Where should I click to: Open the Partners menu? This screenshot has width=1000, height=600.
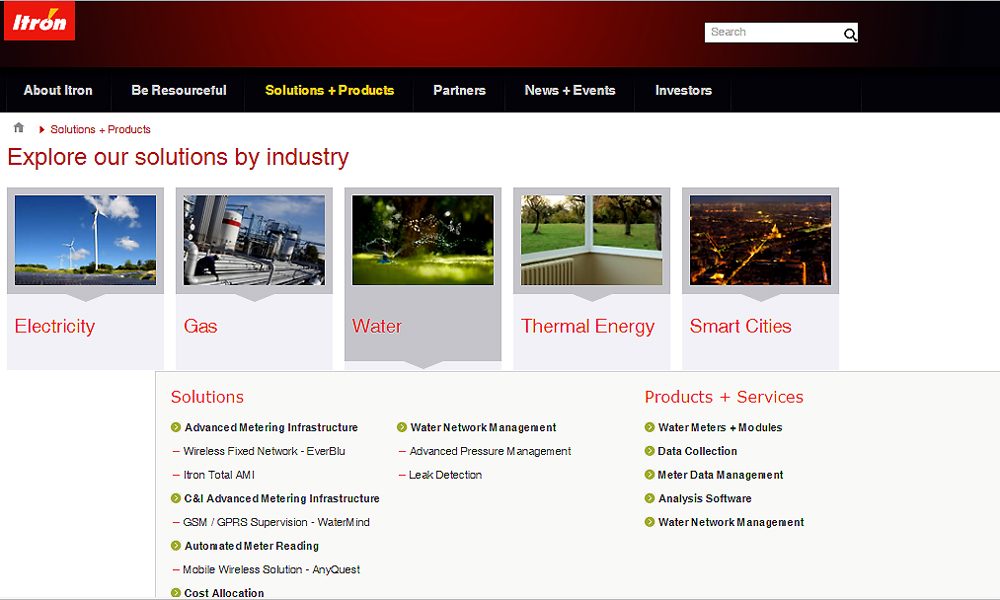459,91
